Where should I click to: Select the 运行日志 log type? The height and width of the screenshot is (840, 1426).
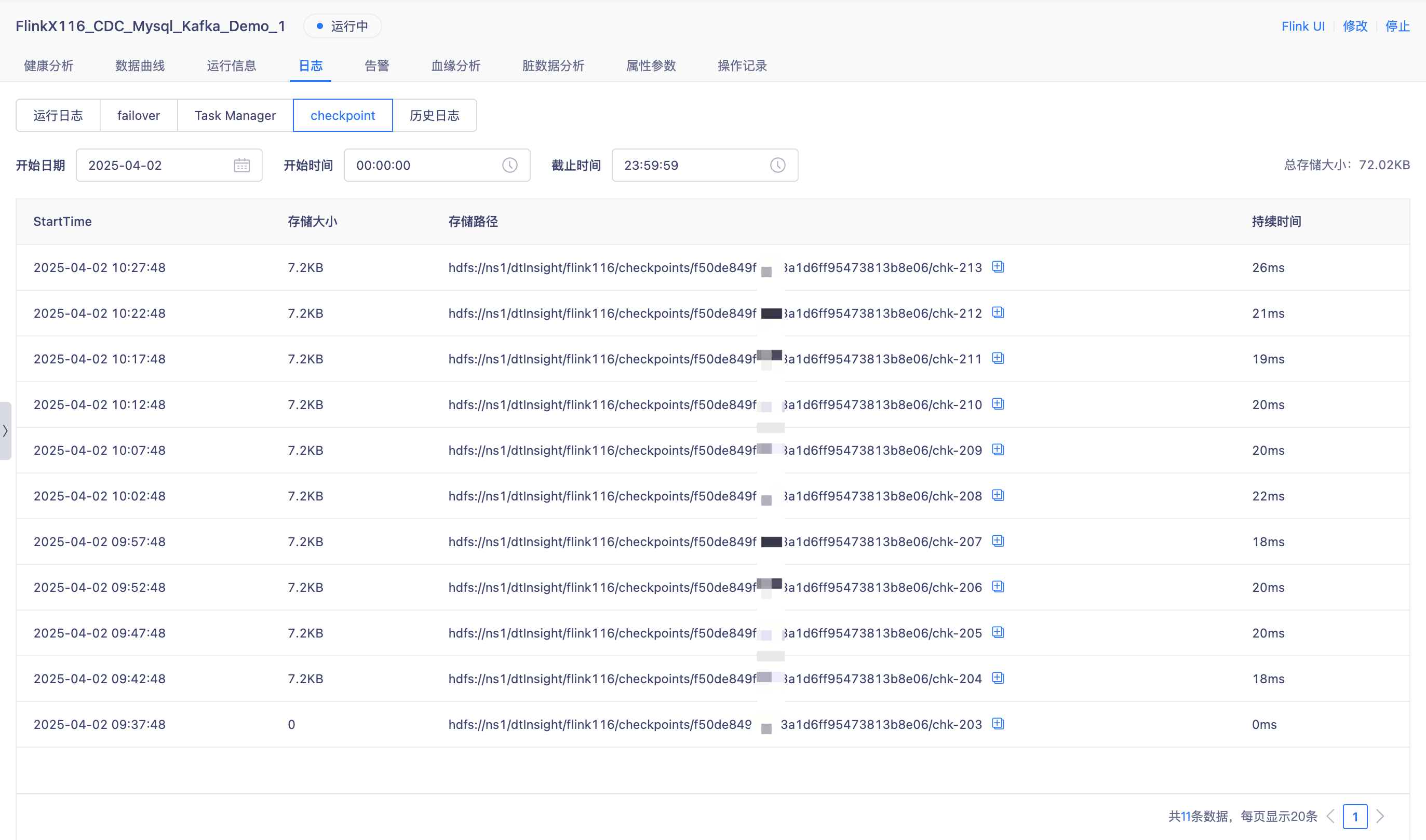click(58, 115)
